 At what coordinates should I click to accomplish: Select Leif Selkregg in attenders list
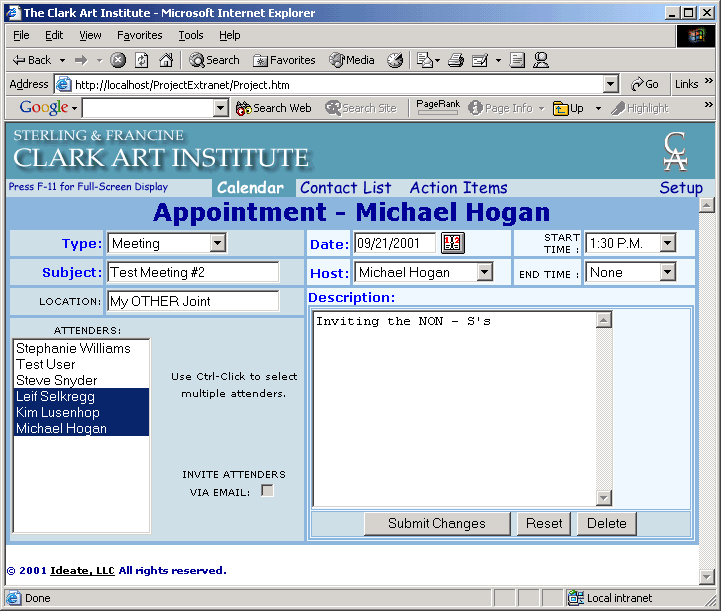tap(81, 396)
